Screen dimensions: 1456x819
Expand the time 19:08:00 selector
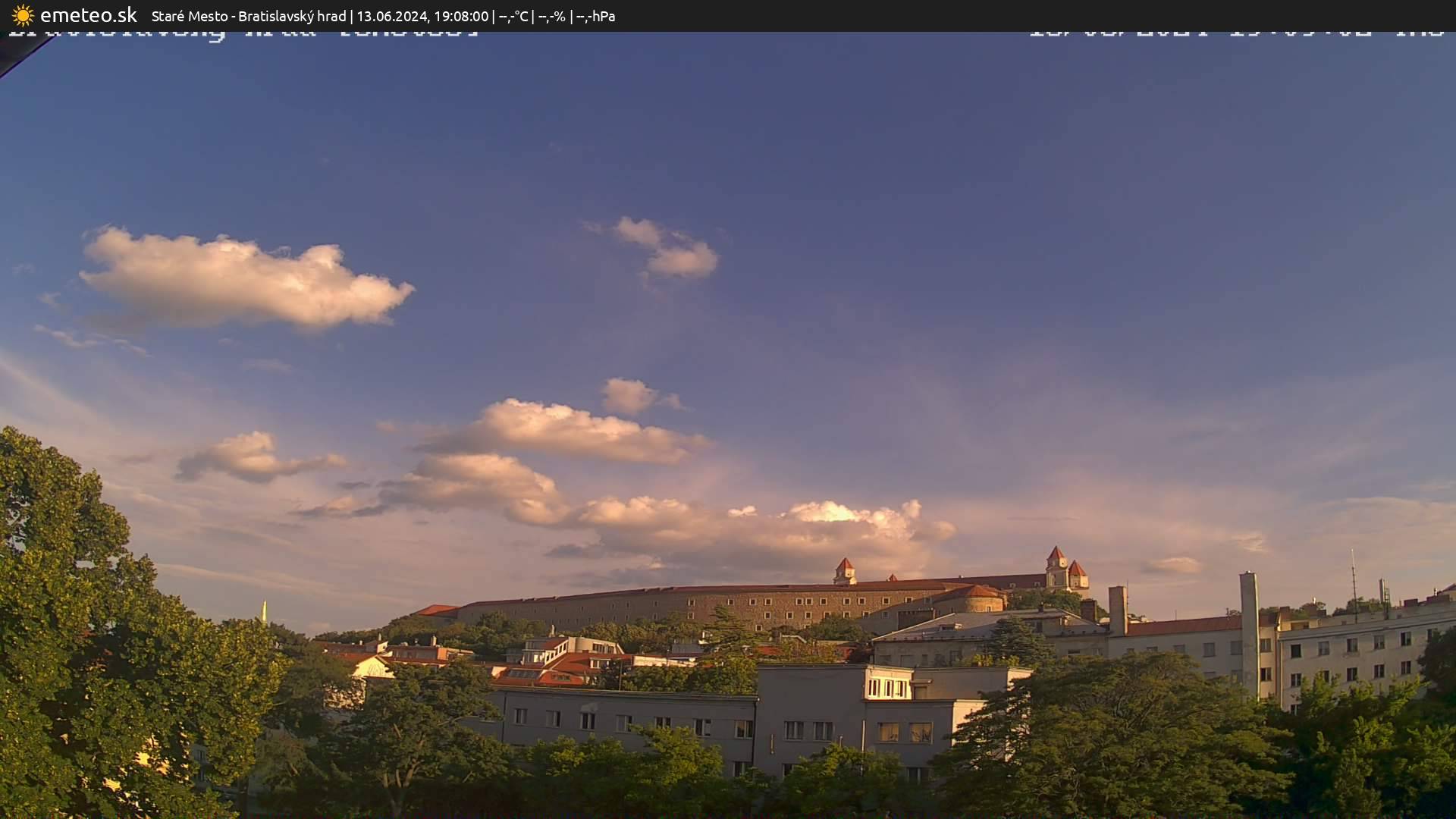click(463, 15)
